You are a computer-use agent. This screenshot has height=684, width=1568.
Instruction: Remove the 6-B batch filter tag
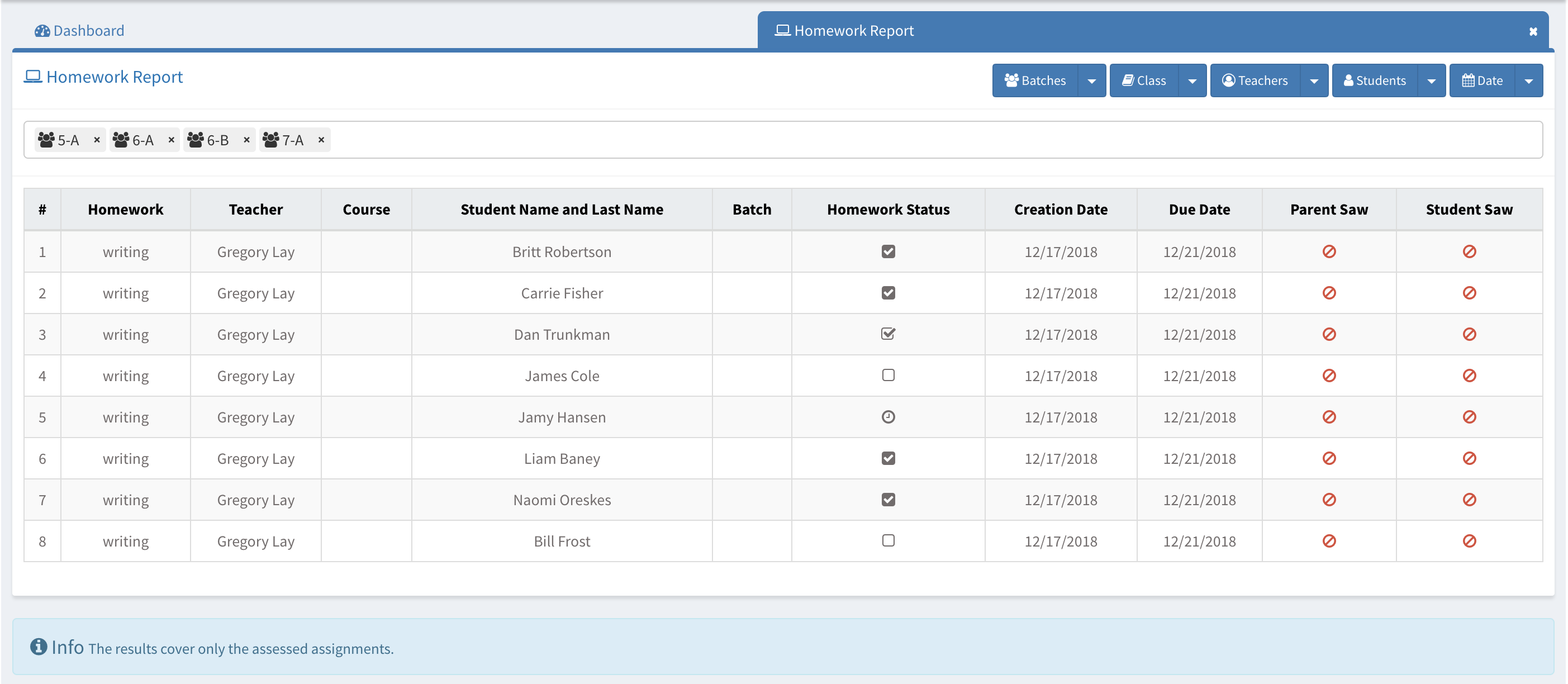tap(246, 140)
